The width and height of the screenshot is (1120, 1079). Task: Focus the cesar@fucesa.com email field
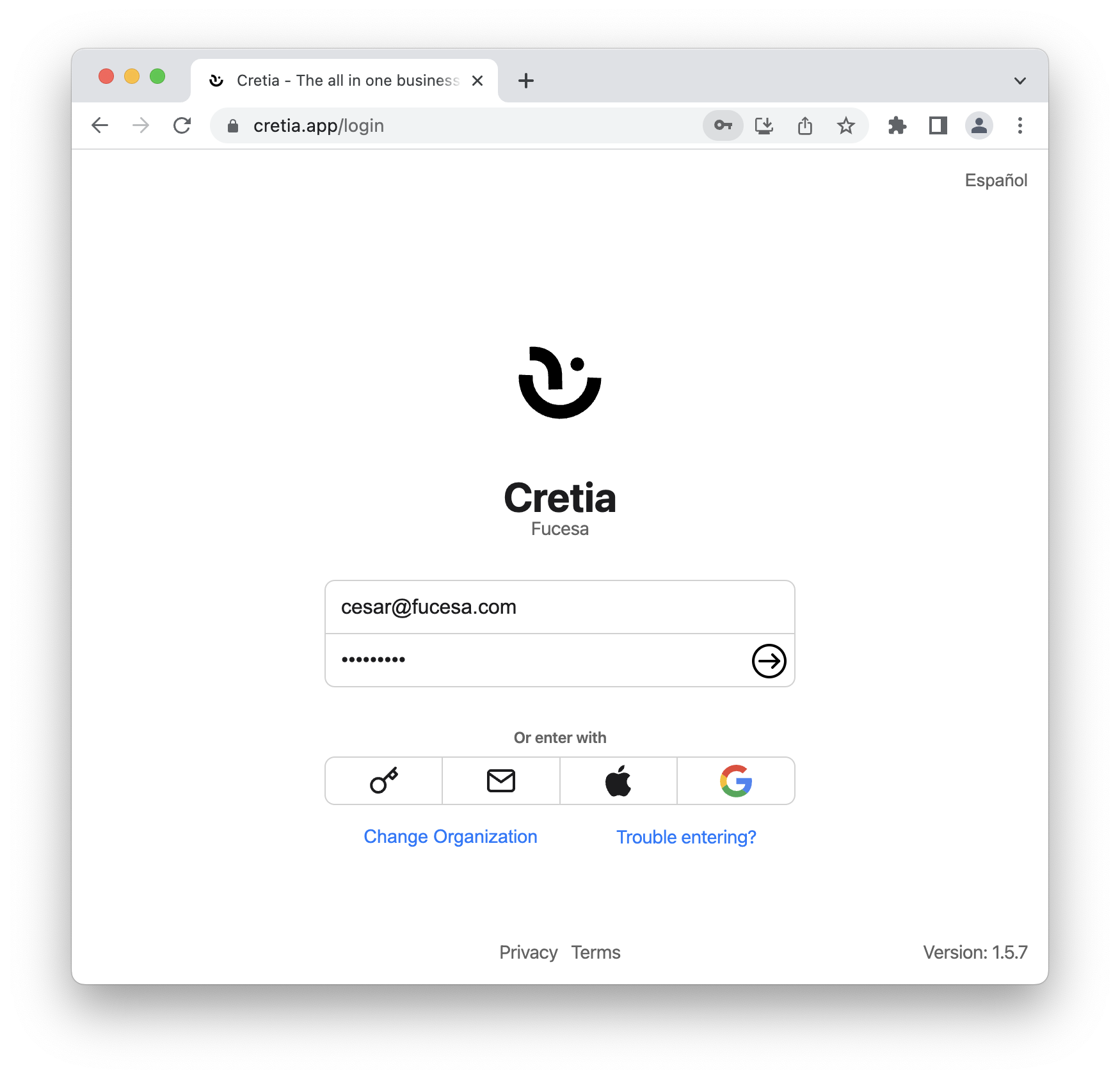[560, 607]
